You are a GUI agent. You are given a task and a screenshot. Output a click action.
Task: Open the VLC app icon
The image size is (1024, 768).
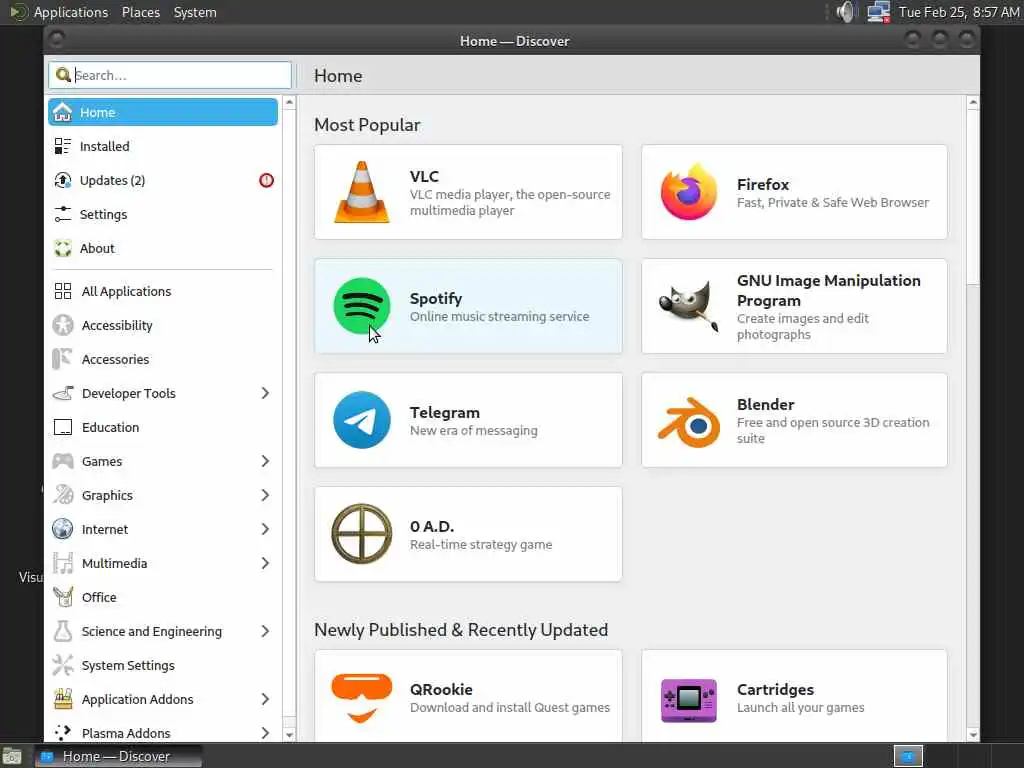(362, 192)
